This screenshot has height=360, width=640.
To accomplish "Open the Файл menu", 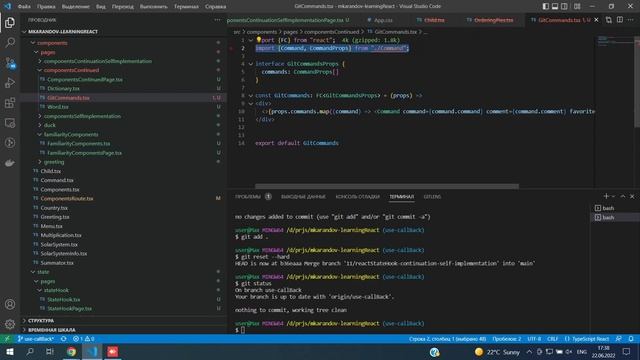I will pyautogui.click(x=24, y=7).
